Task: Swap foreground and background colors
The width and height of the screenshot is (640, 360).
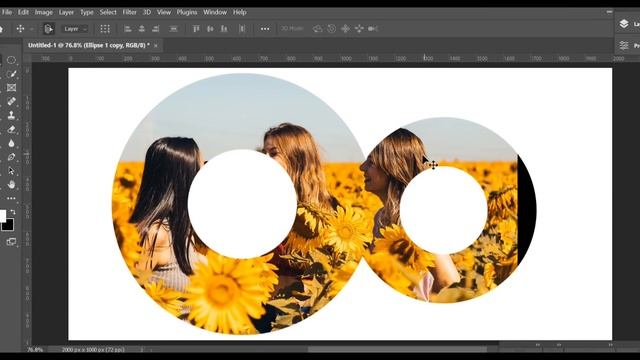Action: (x=13, y=212)
